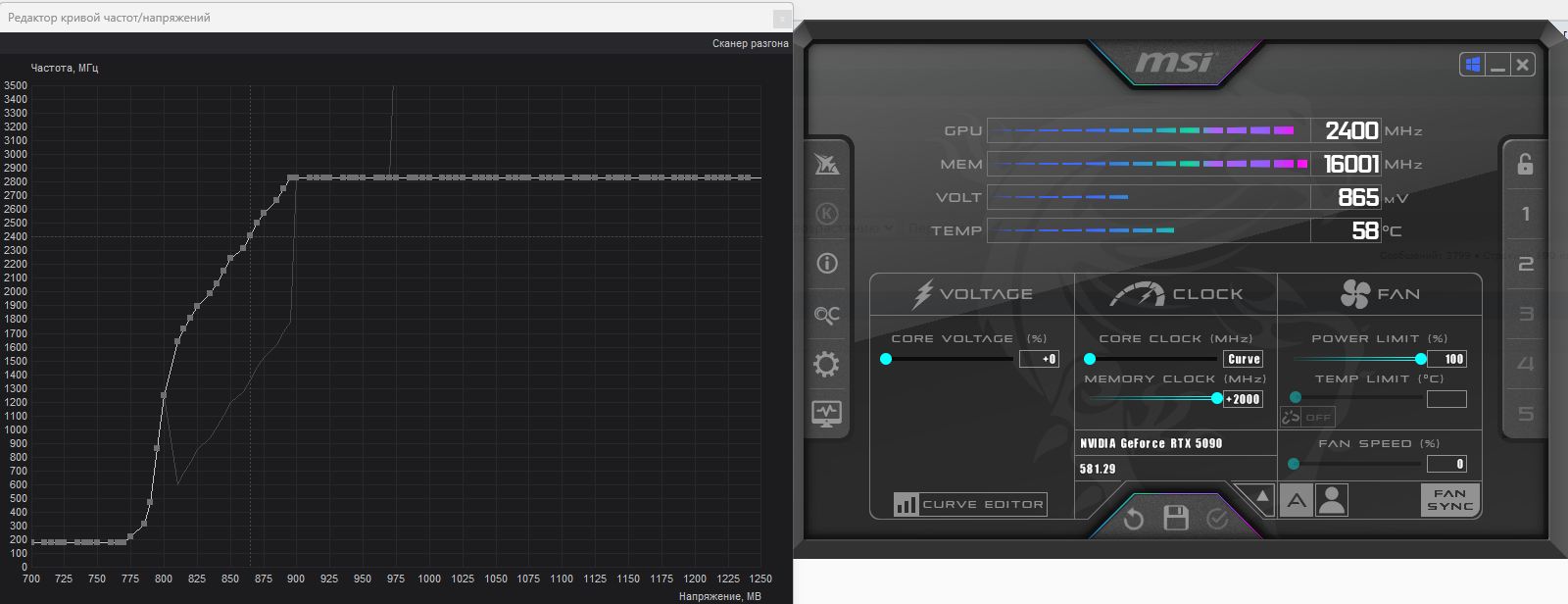Click Fan Sync button
The image size is (1568, 604).
click(x=1449, y=500)
